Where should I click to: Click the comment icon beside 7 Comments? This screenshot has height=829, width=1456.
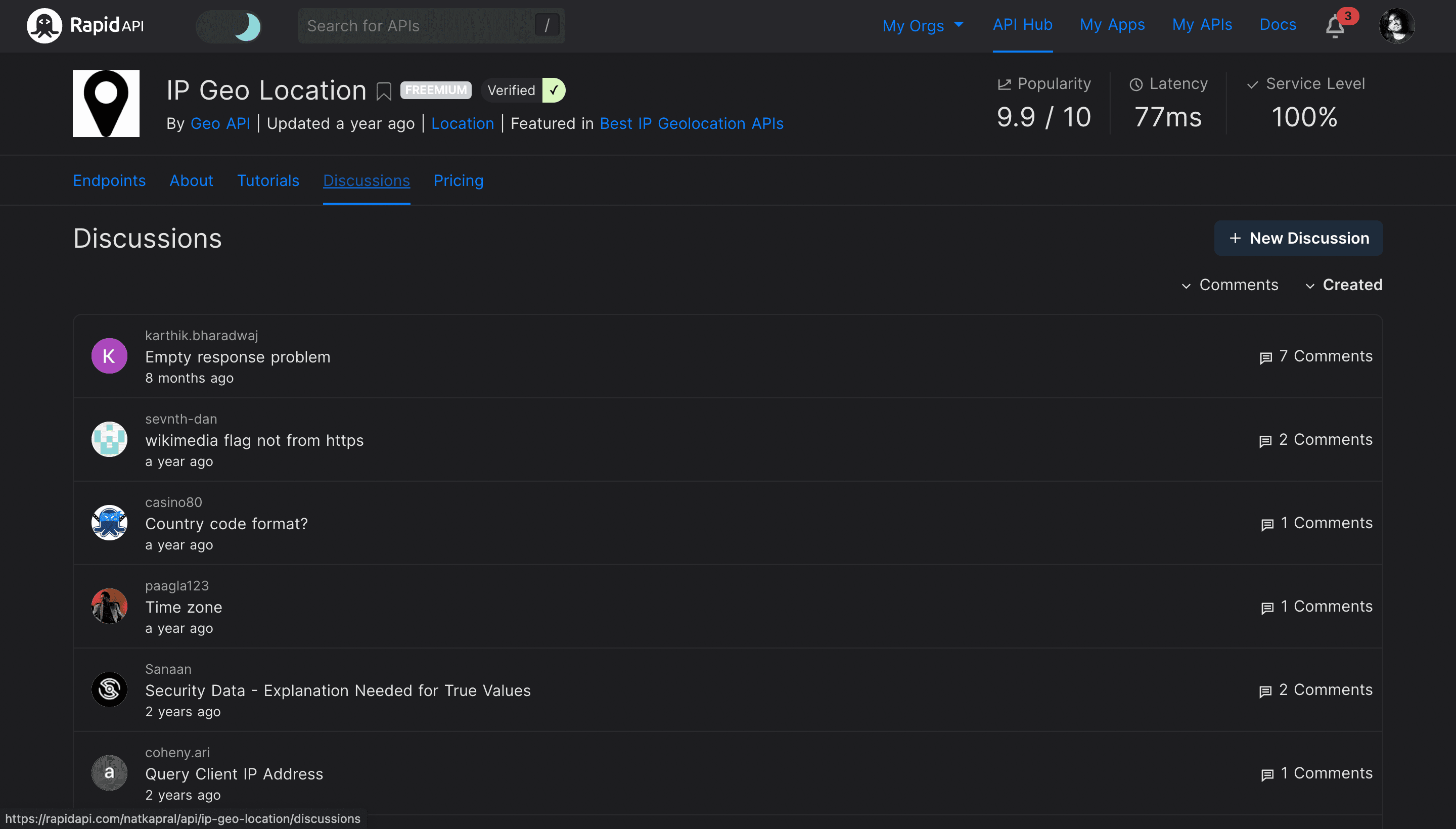(1265, 357)
